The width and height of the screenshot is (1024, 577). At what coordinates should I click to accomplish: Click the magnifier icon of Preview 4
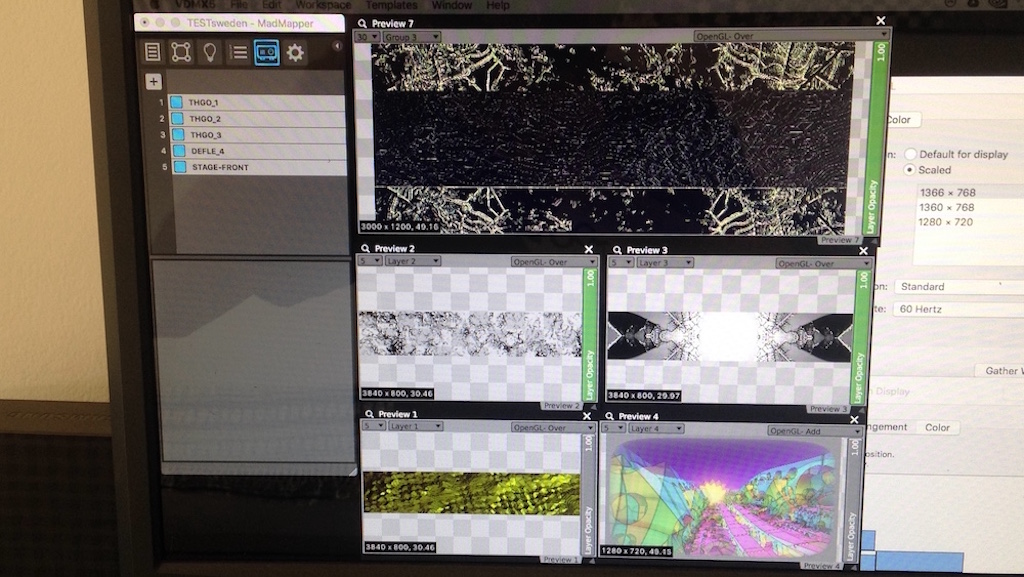point(609,416)
